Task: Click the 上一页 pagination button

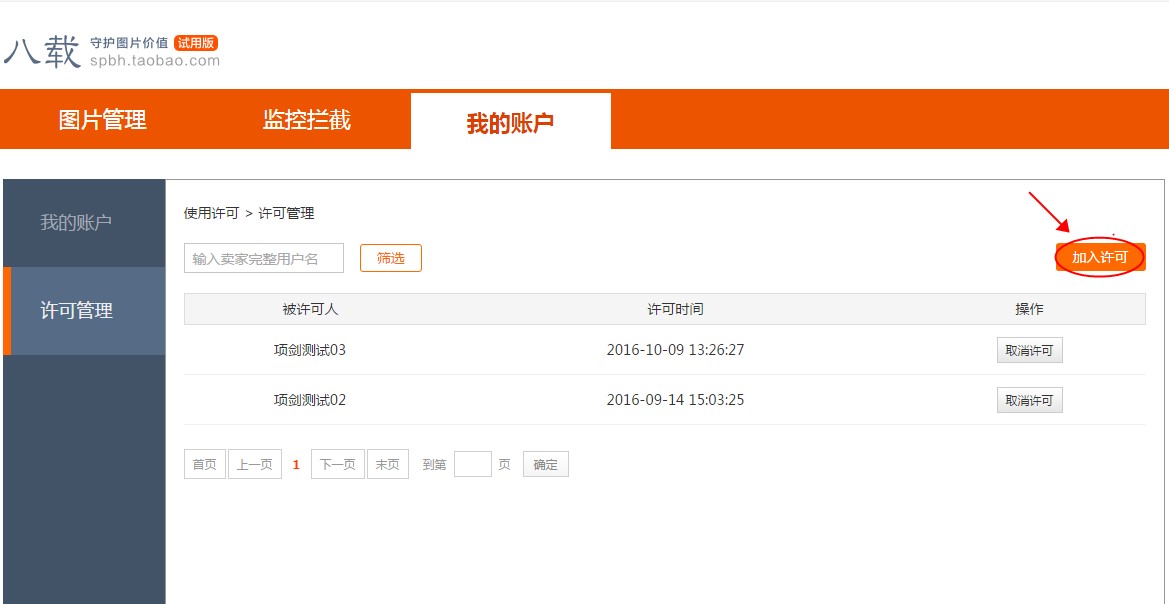Action: (x=254, y=463)
